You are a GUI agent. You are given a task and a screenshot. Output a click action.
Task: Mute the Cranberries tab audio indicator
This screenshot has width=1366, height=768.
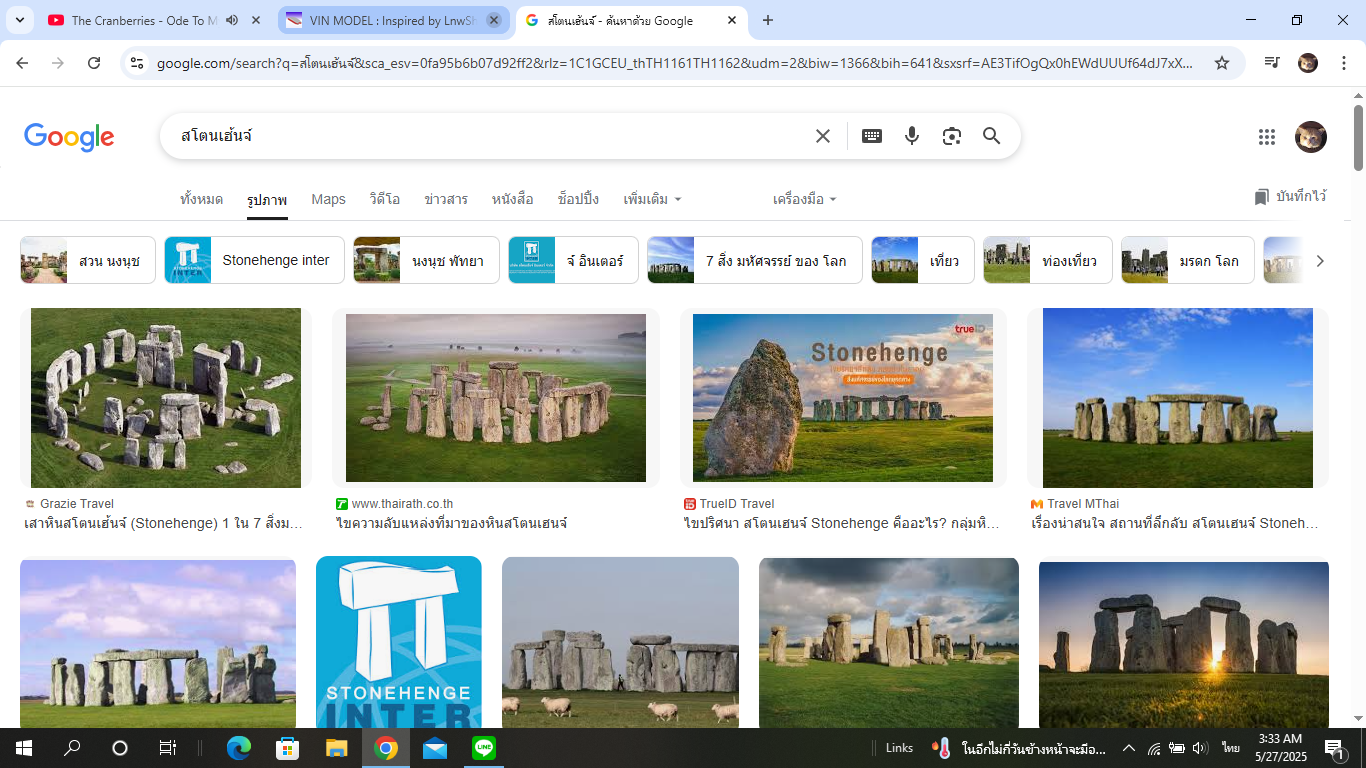(232, 20)
